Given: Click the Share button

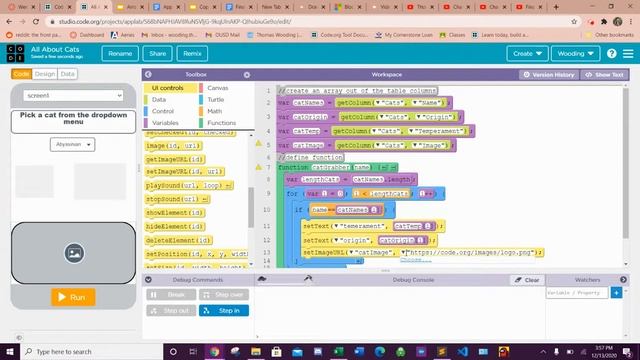Looking at the screenshot, I should (158, 53).
